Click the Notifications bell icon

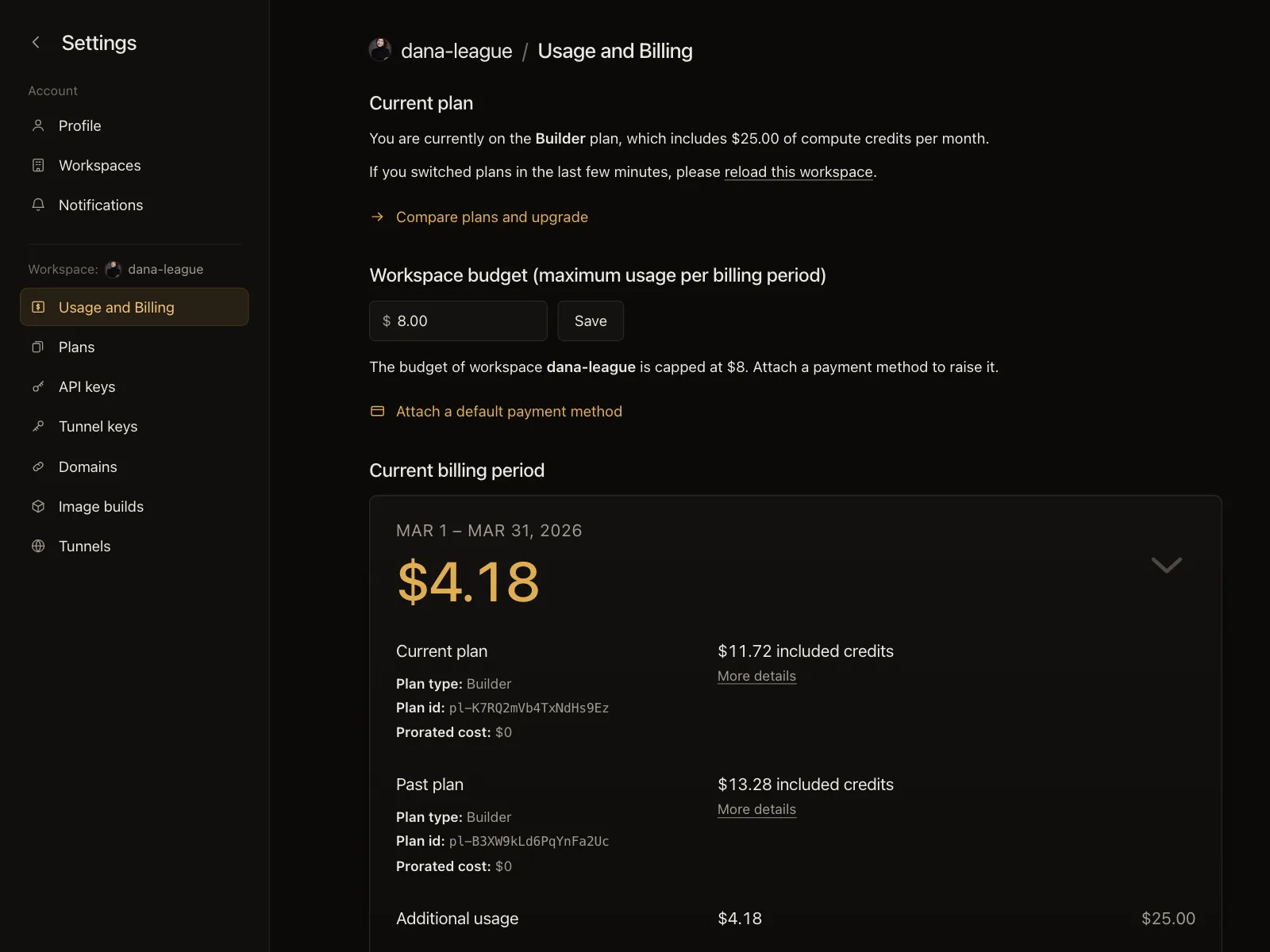tap(38, 205)
